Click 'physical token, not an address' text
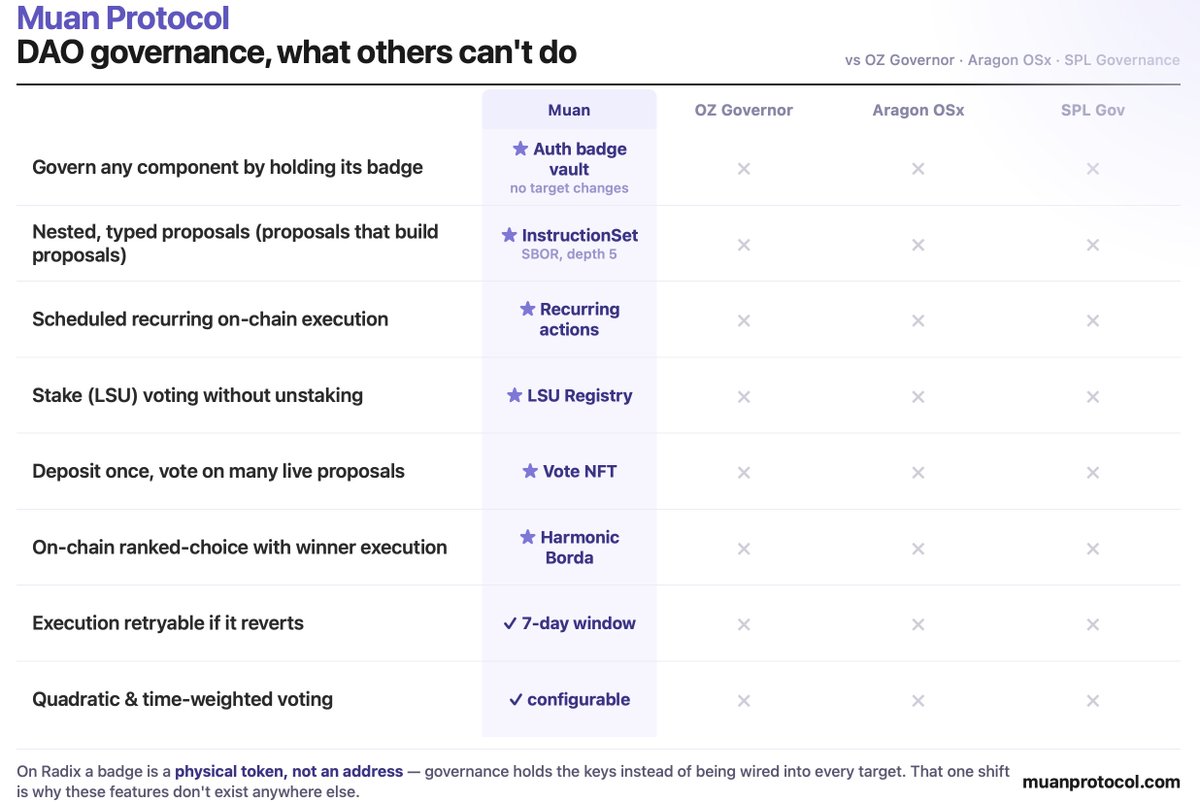Image resolution: width=1200 pixels, height=802 pixels. (x=289, y=771)
